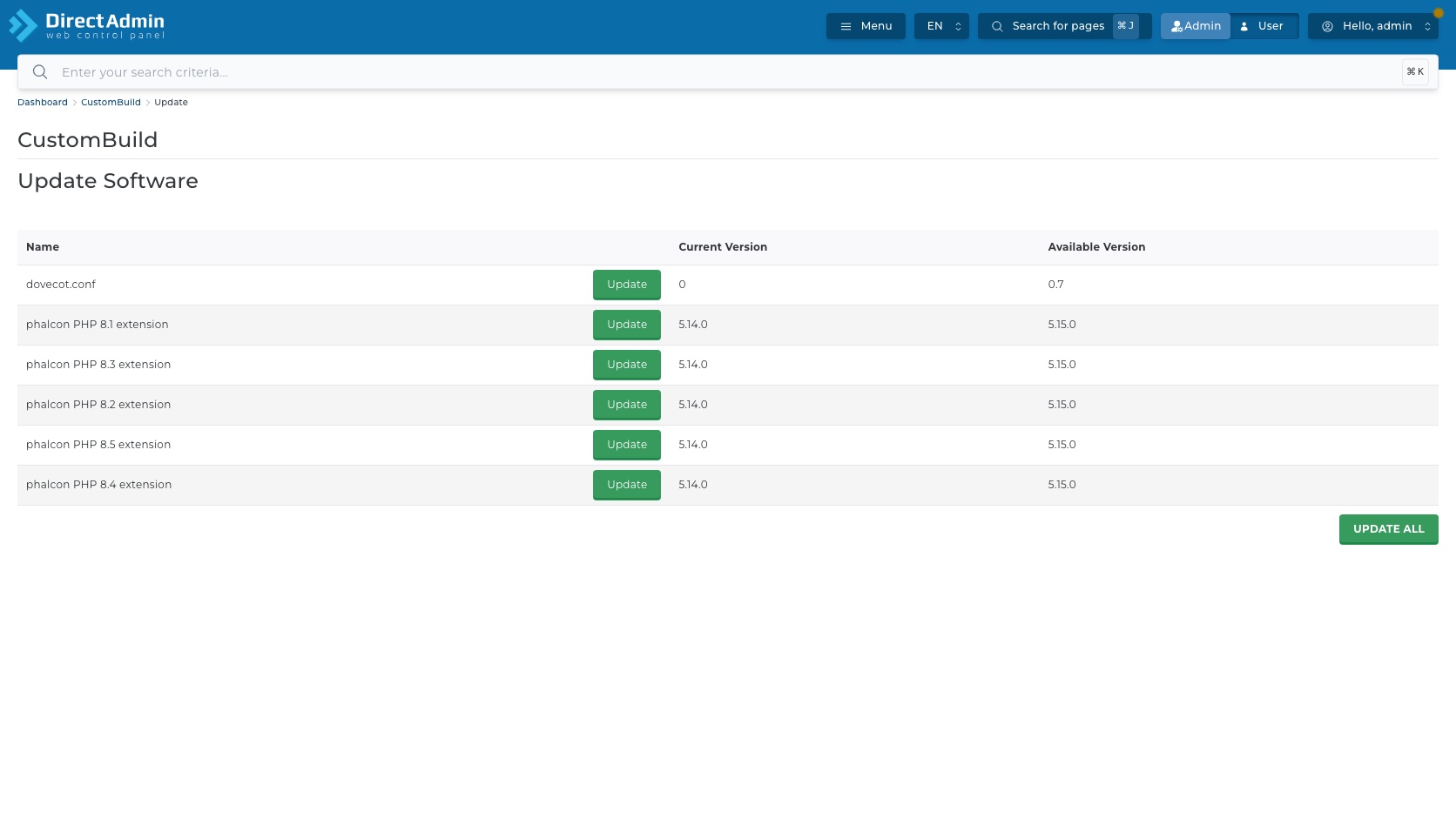Update phalcon PHP 8.1 extension
The height and width of the screenshot is (819, 1456).
click(627, 325)
